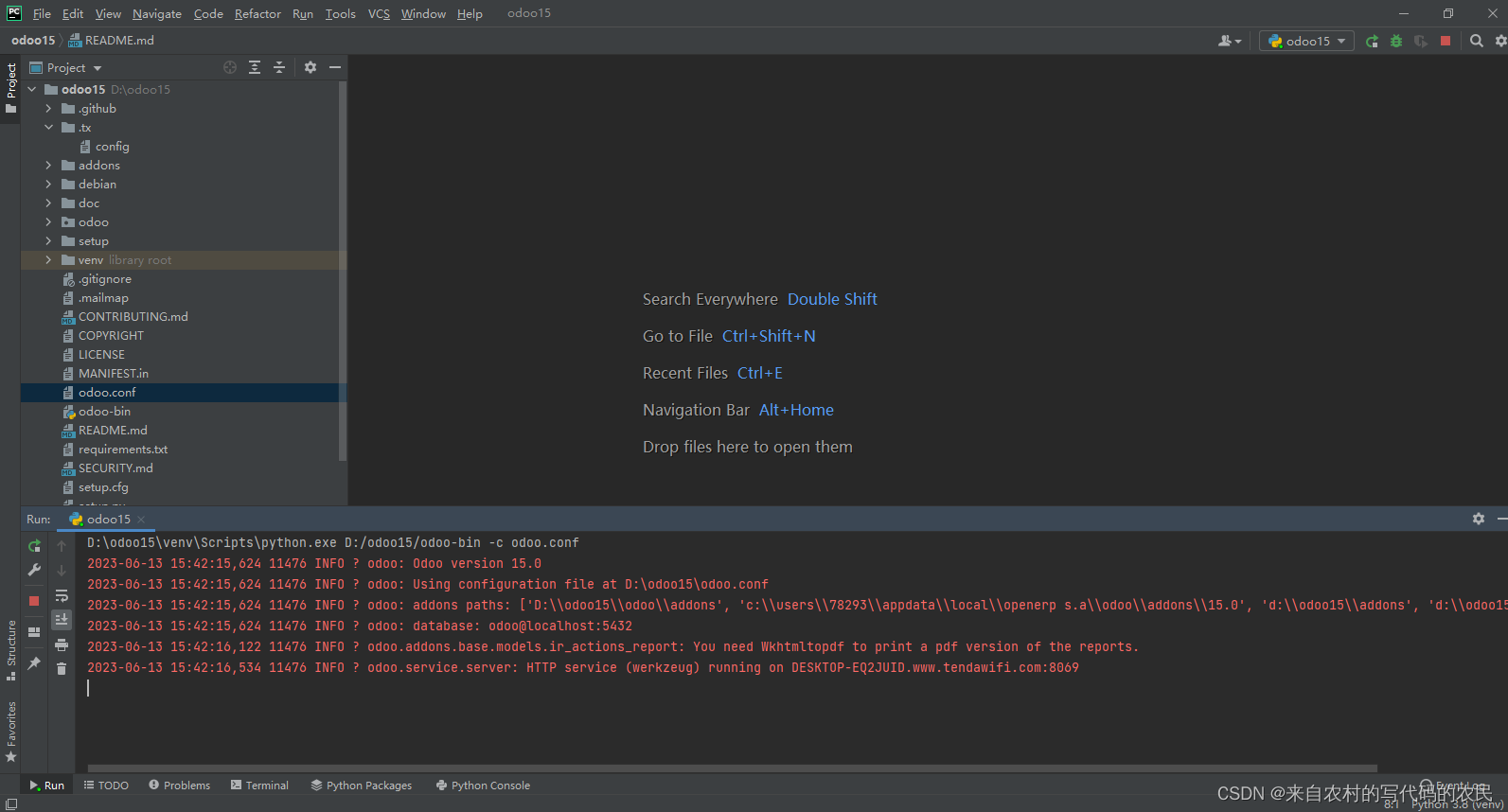Click the layout icon in Run panel
Screen dimensions: 1508x812
pos(34,632)
